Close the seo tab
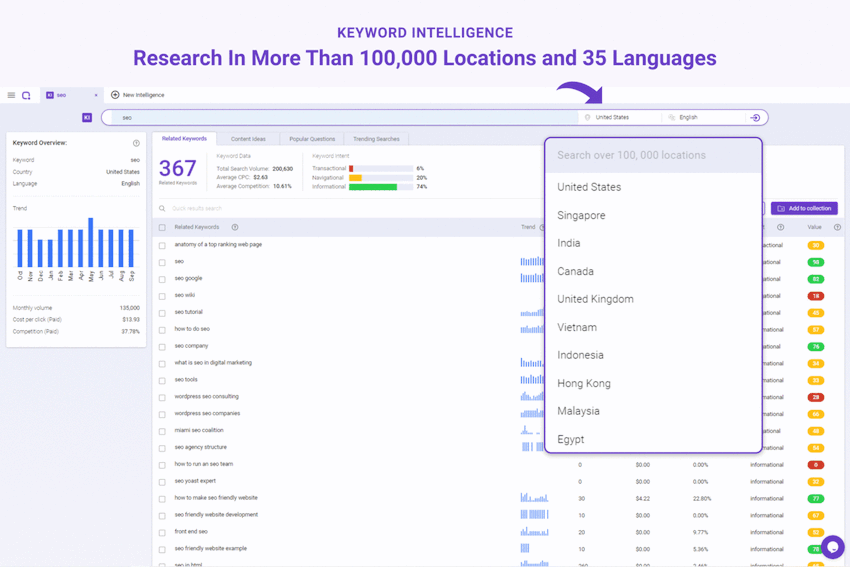The height and width of the screenshot is (567, 850). coord(96,95)
